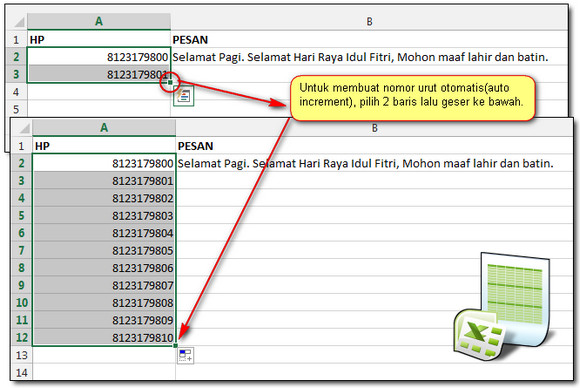Click empty cell A13 in lower spreadsheet
The width and height of the screenshot is (580, 388).
click(x=104, y=355)
